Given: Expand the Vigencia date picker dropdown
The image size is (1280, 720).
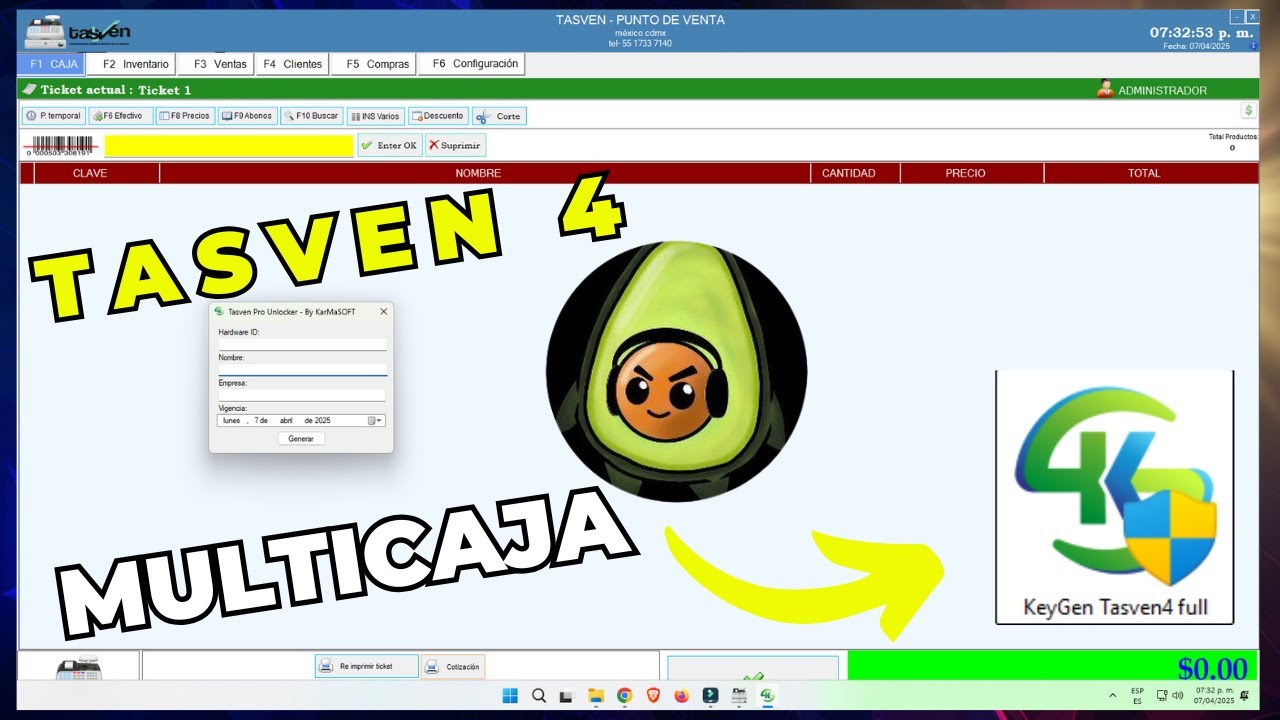Looking at the screenshot, I should click(x=376, y=421).
